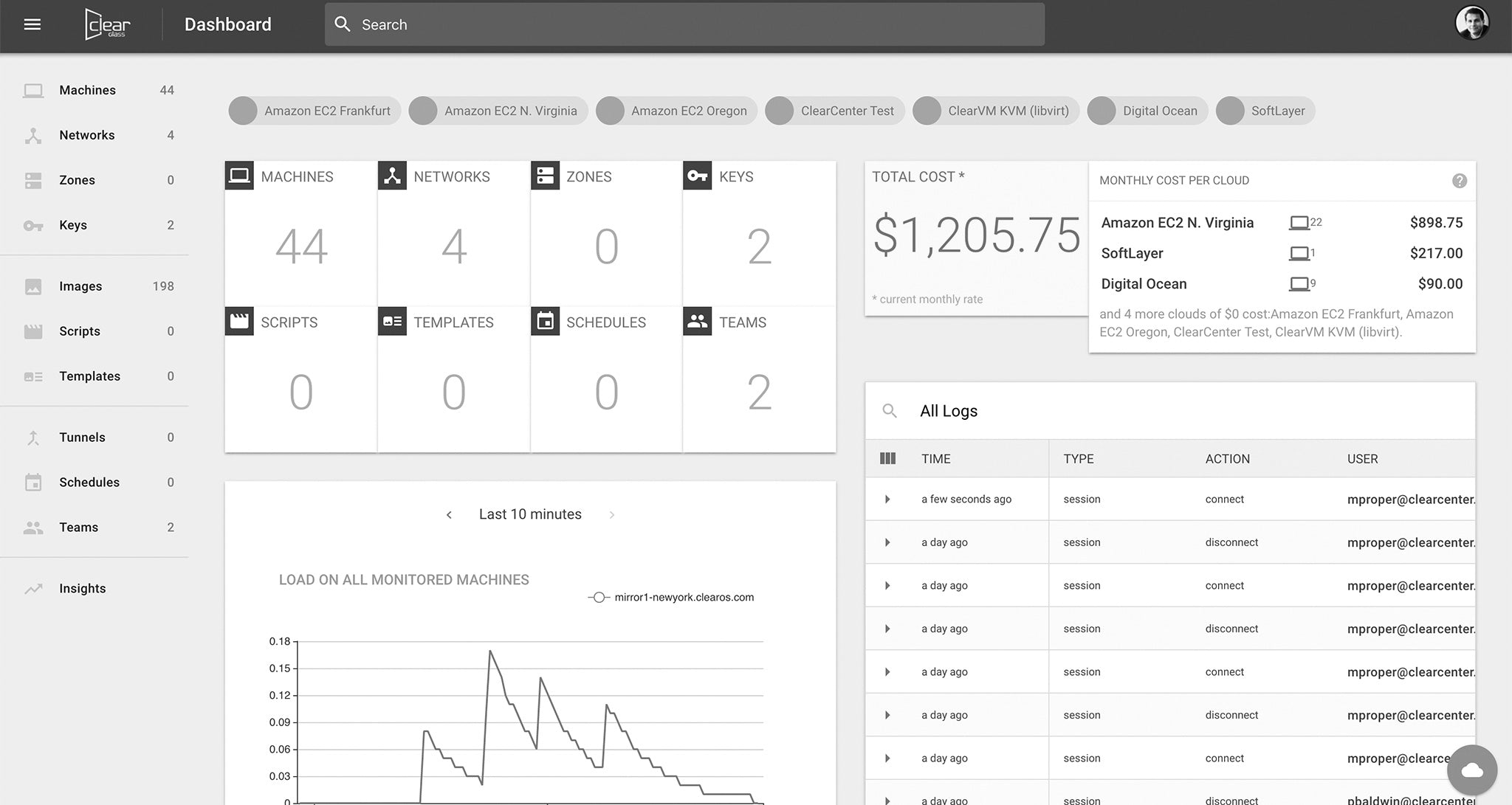Click the Images icon in sidebar
Image resolution: width=1512 pixels, height=805 pixels.
click(x=33, y=286)
